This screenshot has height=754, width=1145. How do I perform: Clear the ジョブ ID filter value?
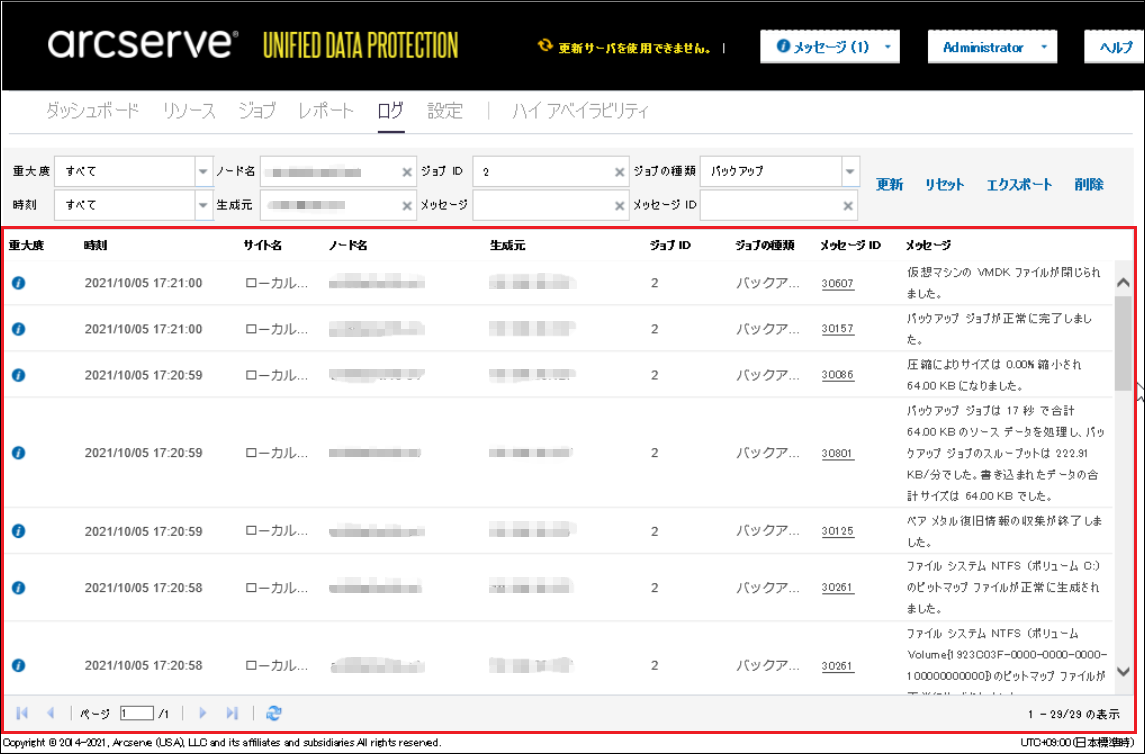(619, 172)
